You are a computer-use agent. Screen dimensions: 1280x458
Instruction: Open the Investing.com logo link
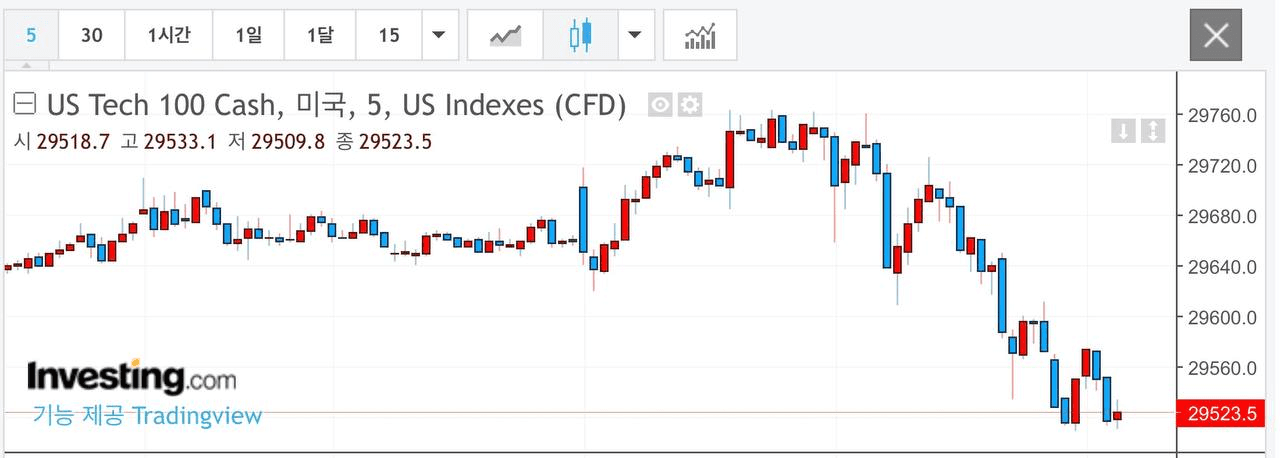(x=132, y=377)
